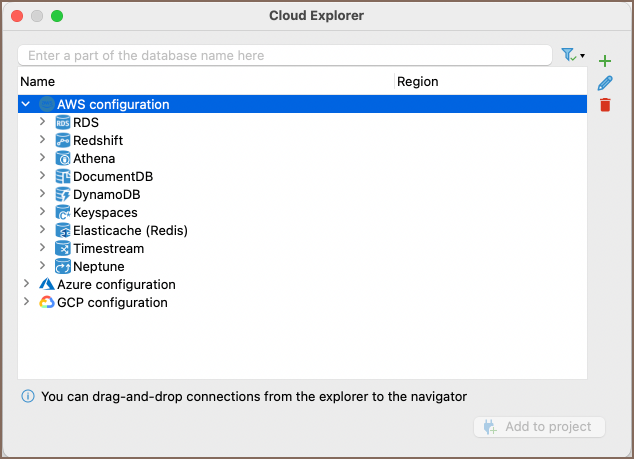Expand the DocumentDB tree node

point(42,176)
